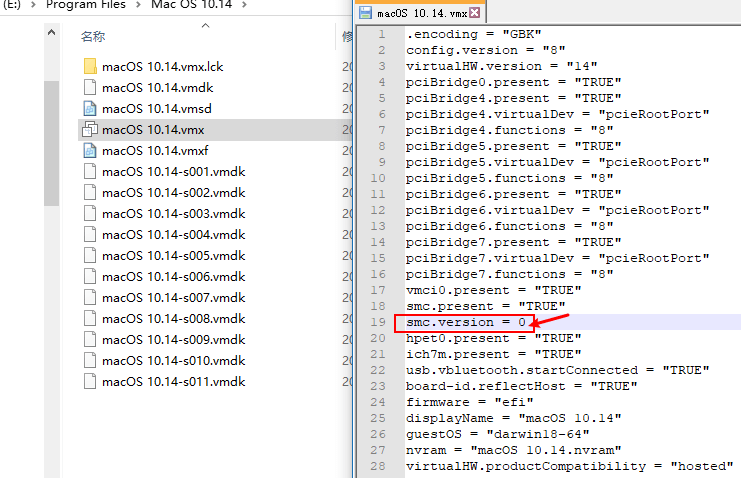The image size is (741, 478).
Task: Select file macOS 10.14.vmx
Action: click(153, 130)
